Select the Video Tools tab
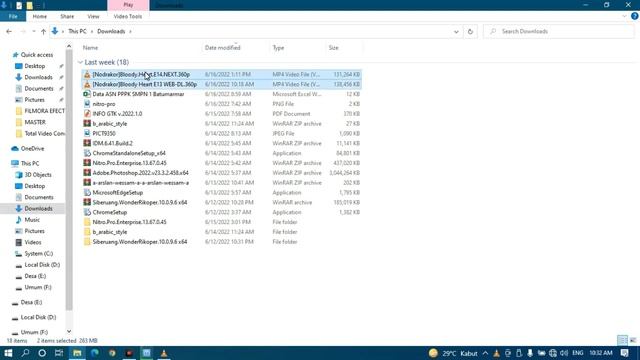 click(x=128, y=16)
